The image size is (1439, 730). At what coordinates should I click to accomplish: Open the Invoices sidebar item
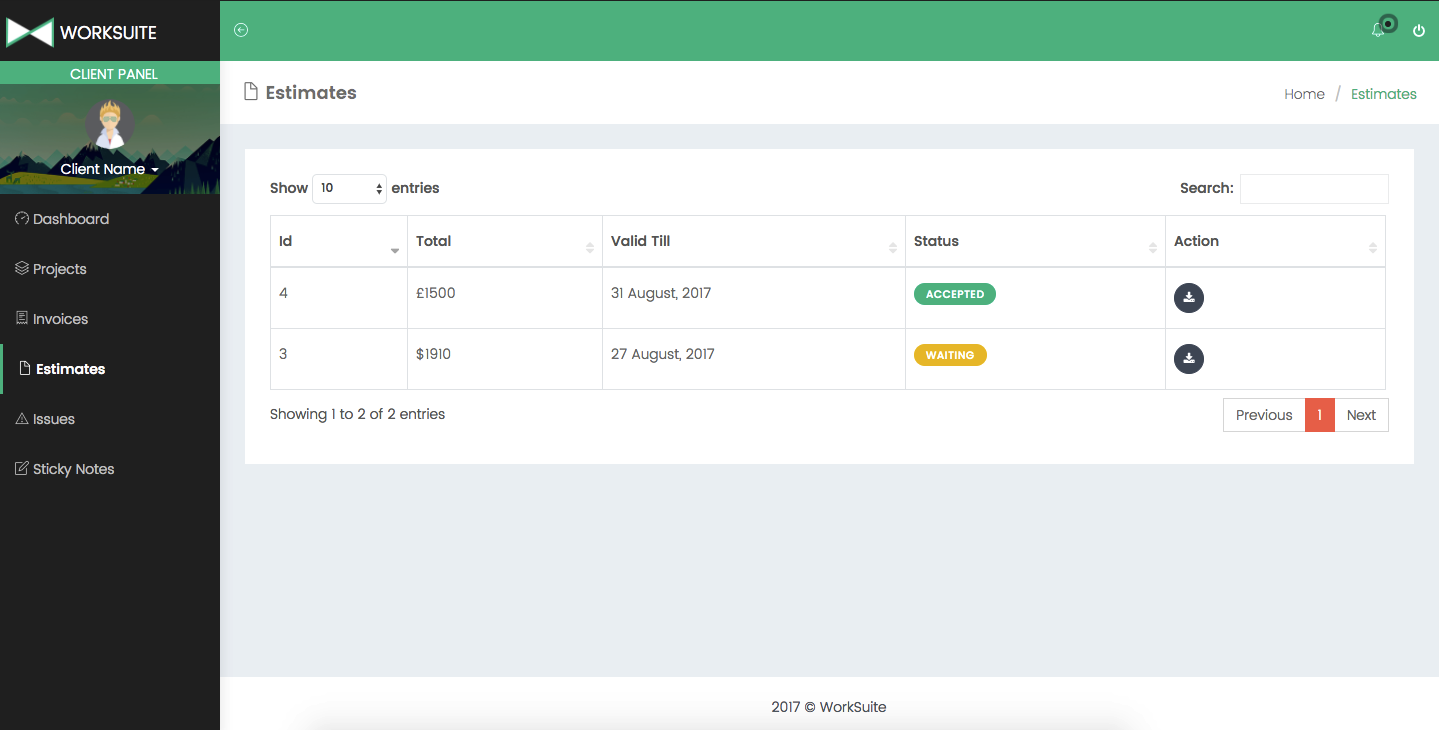[60, 319]
